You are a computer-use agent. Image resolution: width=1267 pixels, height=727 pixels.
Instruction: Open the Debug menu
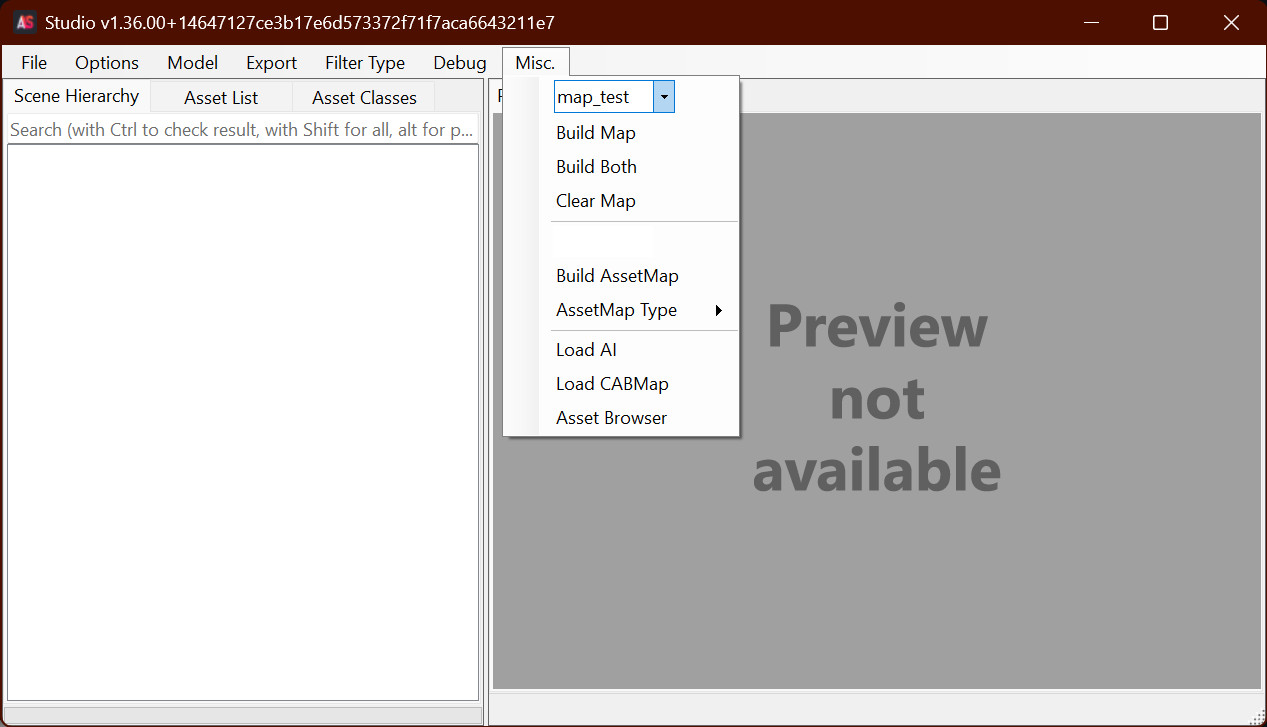(x=460, y=62)
